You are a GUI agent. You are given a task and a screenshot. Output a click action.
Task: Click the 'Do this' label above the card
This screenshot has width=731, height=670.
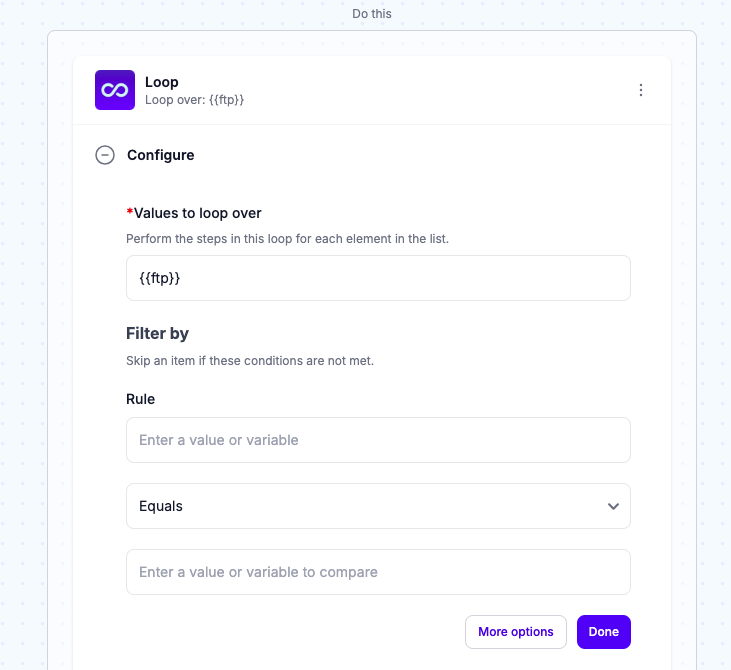(372, 14)
